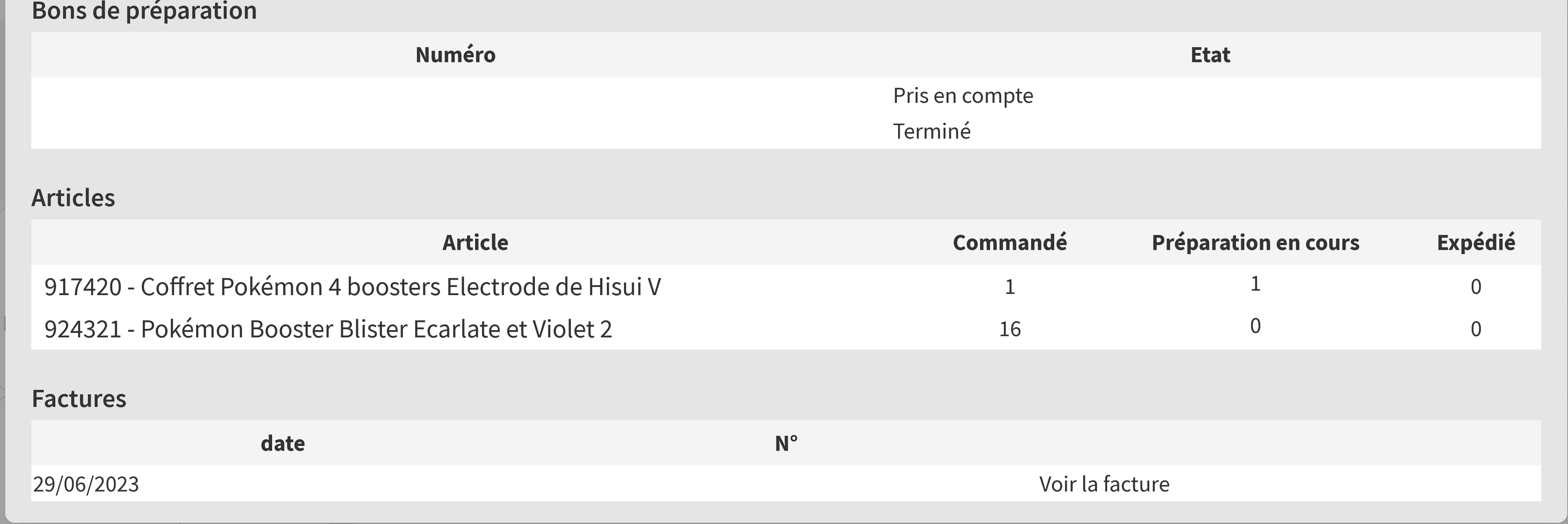1568x524 pixels.
Task: Click the "Articles" section heading
Action: point(73,198)
